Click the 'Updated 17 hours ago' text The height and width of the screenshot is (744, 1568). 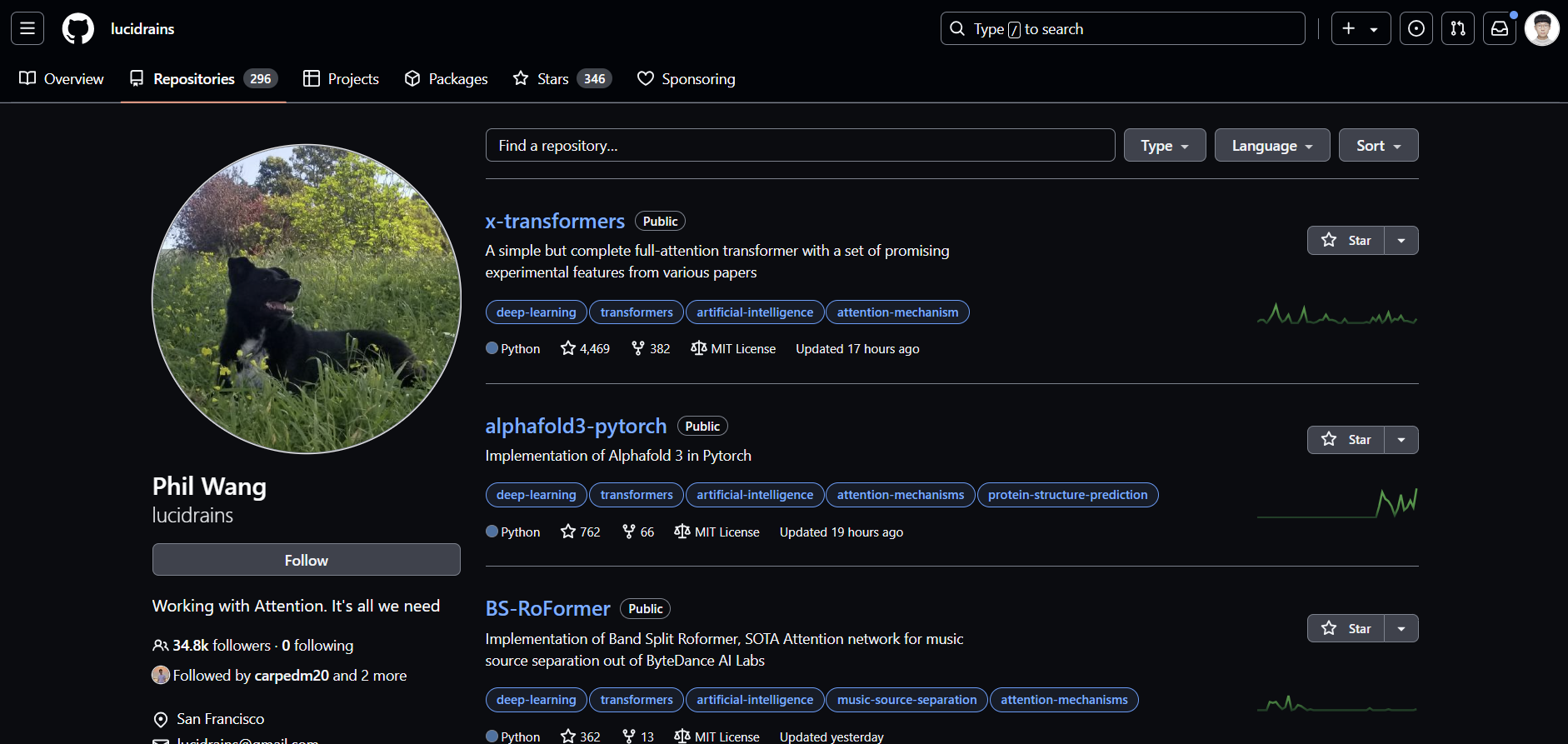pyautogui.click(x=857, y=349)
